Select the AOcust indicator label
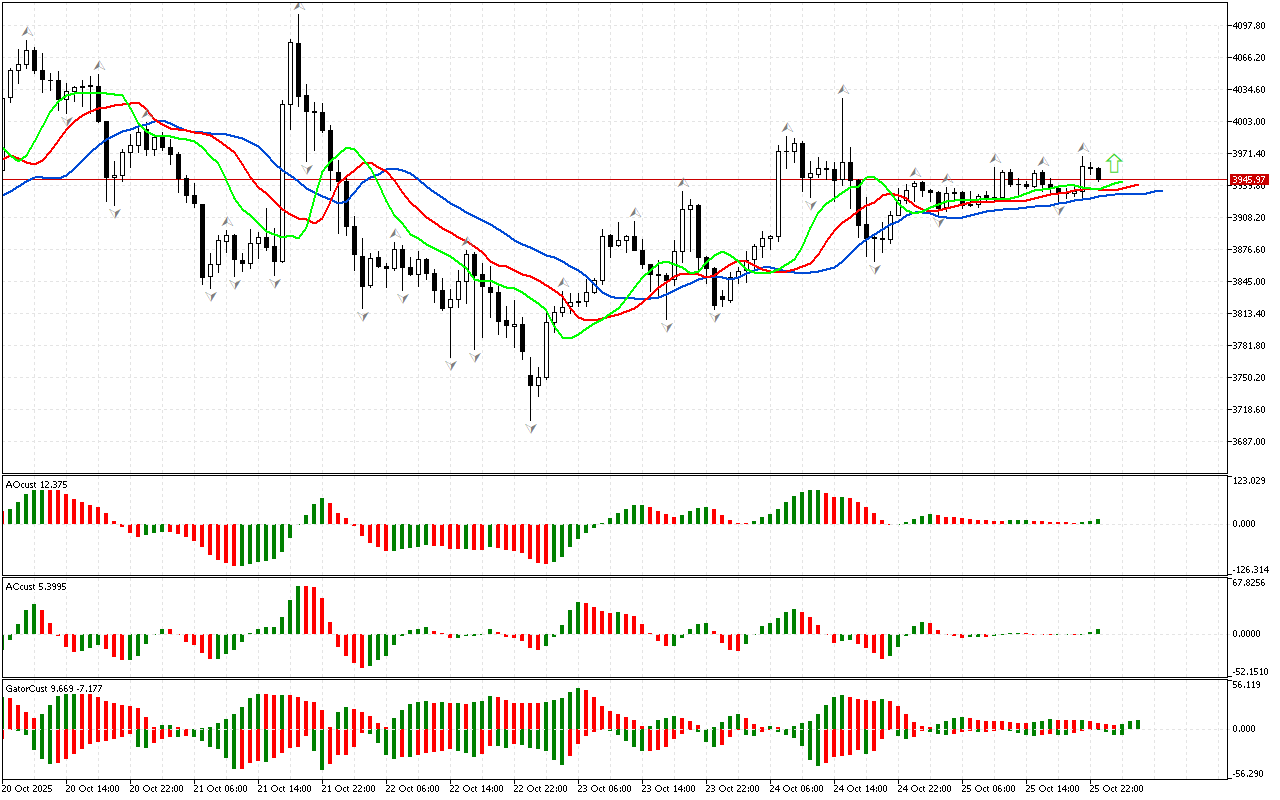The height and width of the screenshot is (800, 1280). 37,485
